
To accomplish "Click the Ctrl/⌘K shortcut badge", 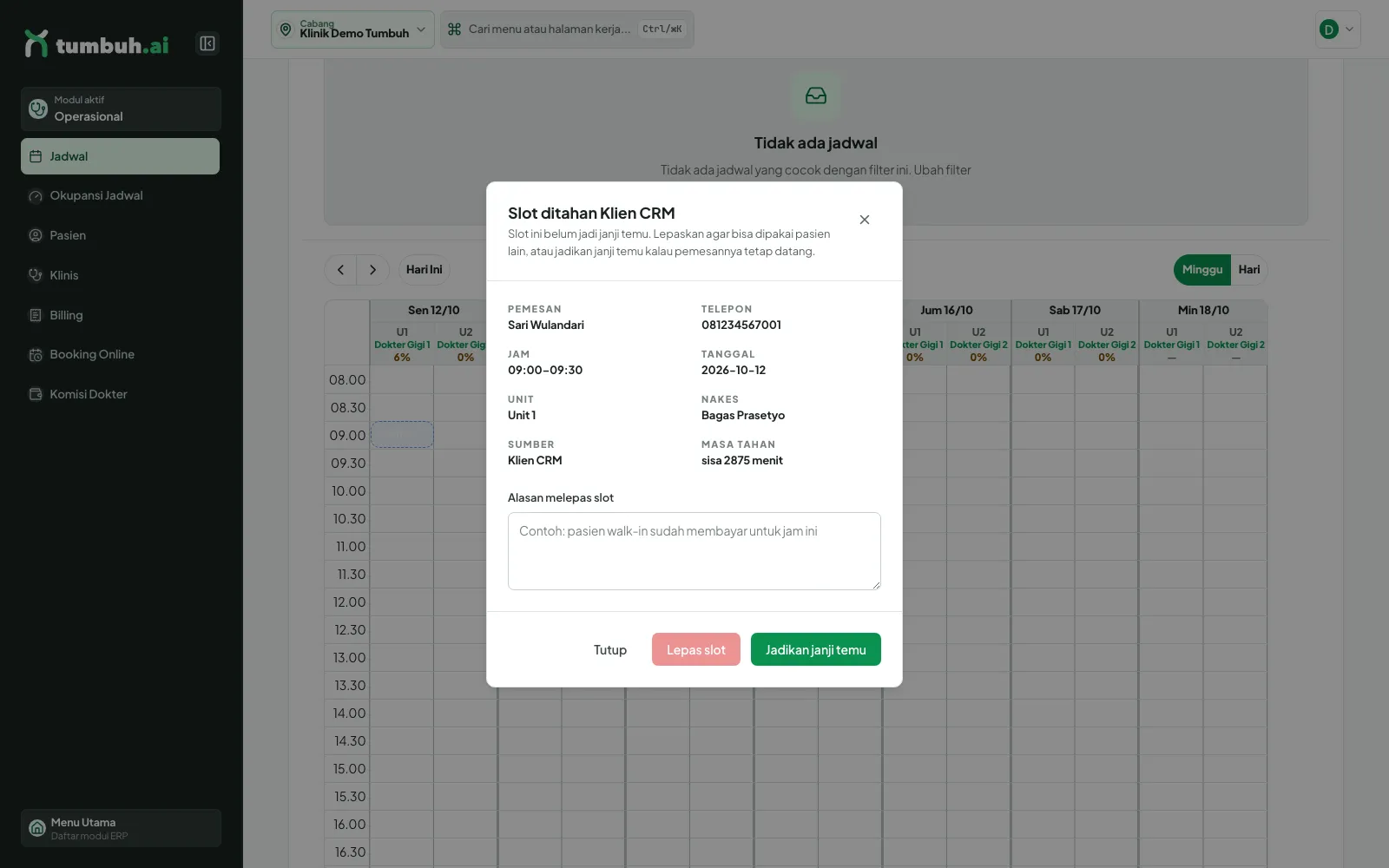I will (662, 30).
